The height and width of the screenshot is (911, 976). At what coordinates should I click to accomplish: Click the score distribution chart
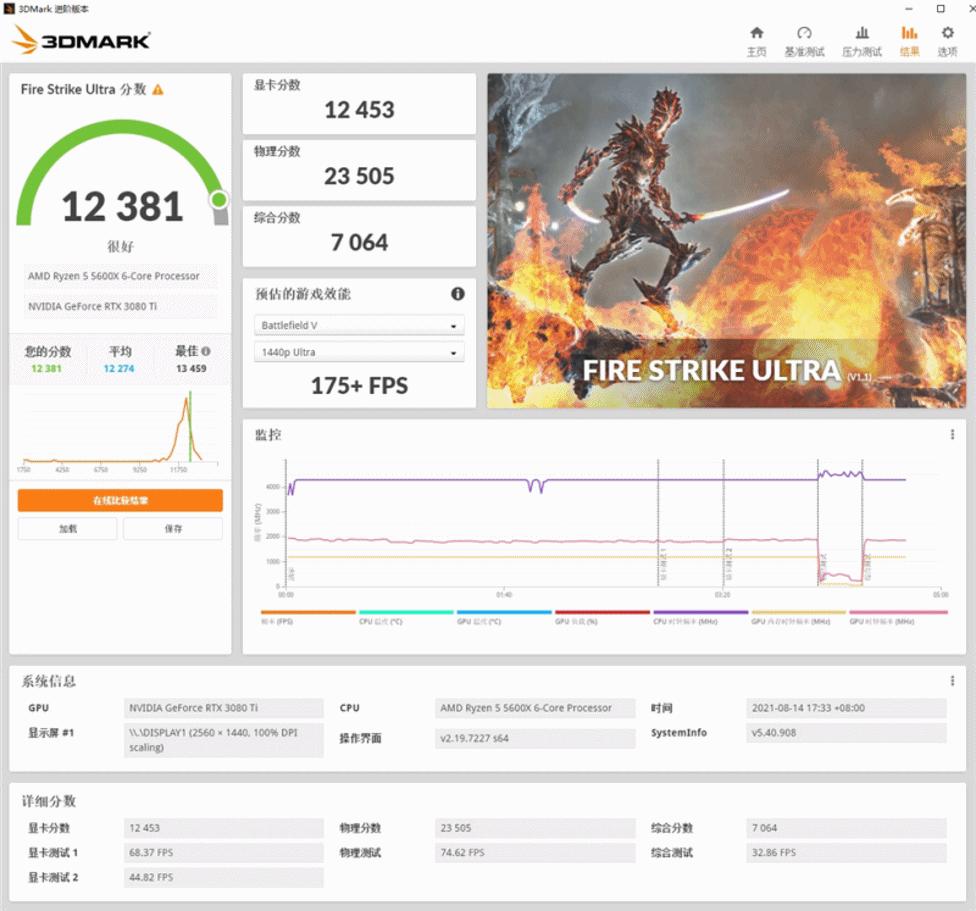tap(120, 432)
